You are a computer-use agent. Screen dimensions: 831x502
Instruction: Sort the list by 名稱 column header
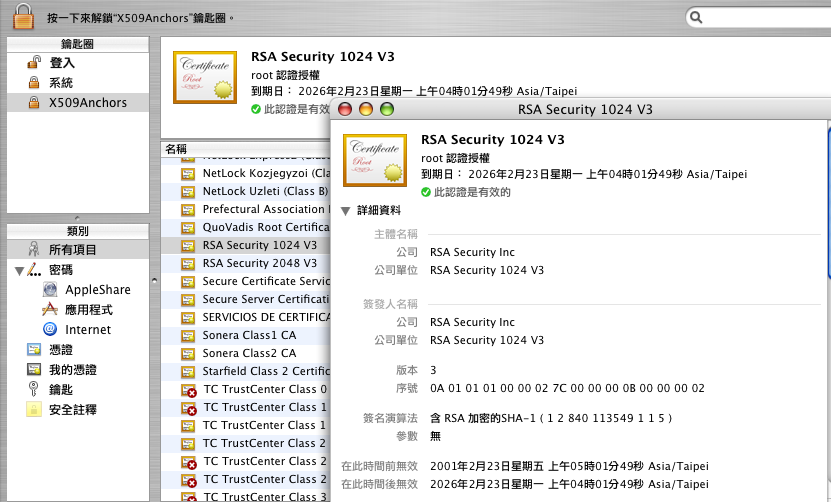point(246,149)
